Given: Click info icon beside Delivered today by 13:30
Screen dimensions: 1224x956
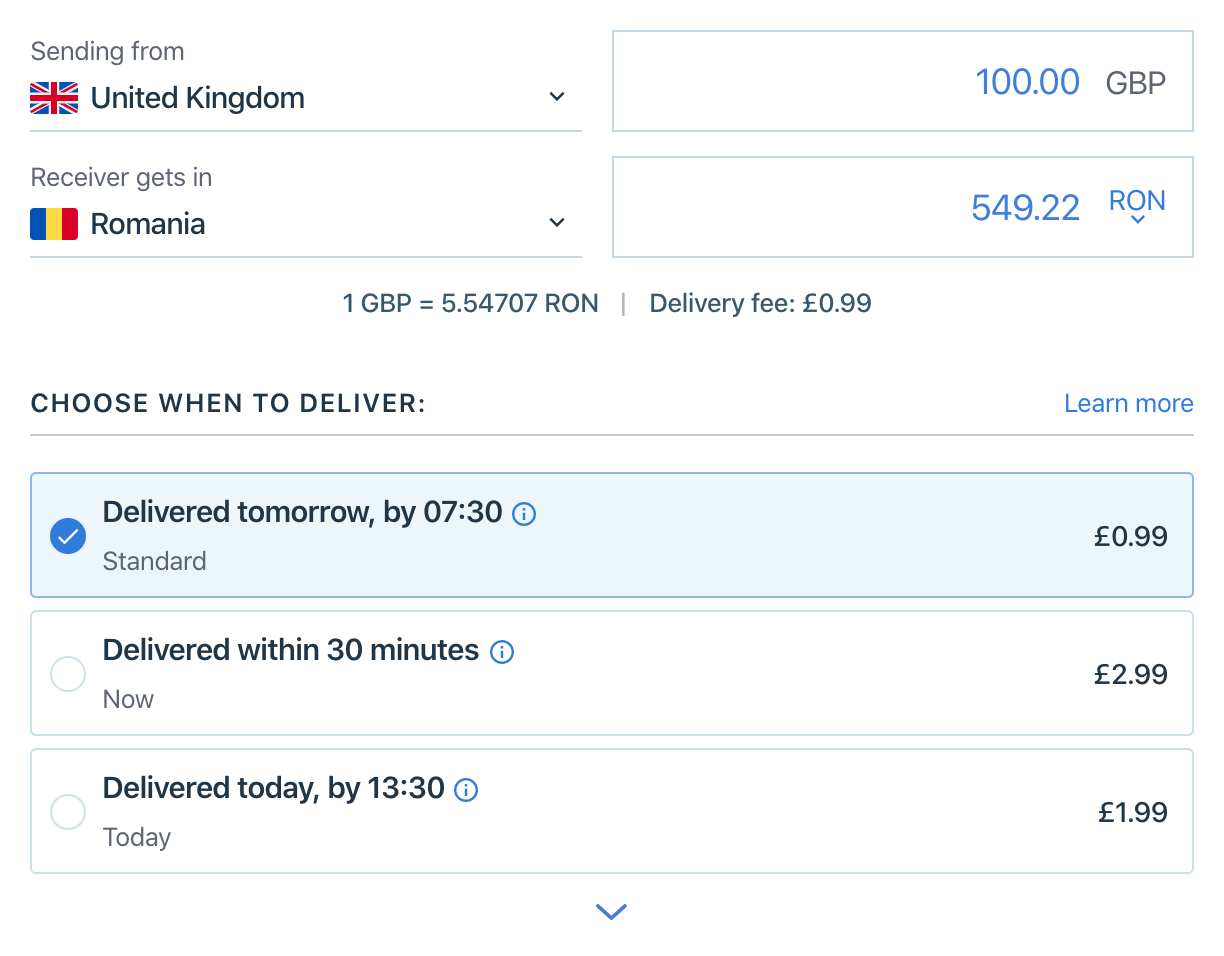Looking at the screenshot, I should 466,790.
